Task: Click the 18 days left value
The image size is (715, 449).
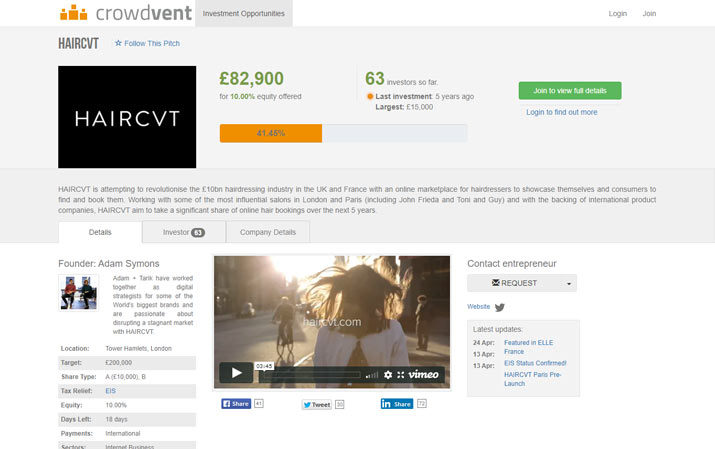Action: tap(116, 419)
